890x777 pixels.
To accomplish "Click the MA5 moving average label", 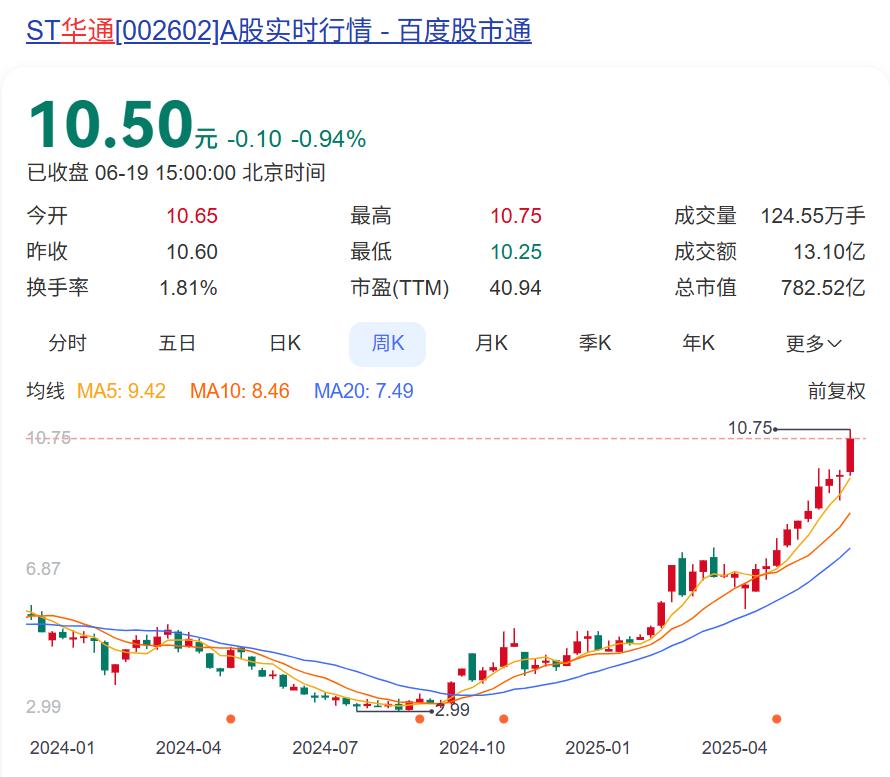I will [x=121, y=391].
